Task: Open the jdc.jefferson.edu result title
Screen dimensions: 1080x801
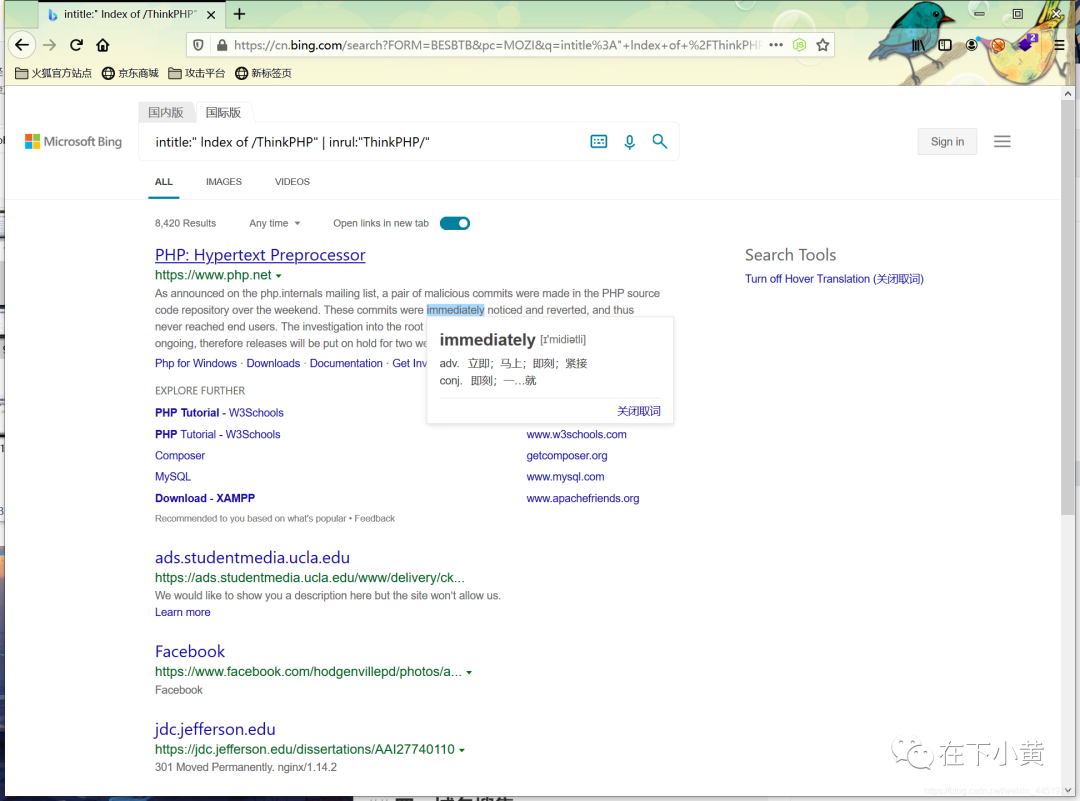Action: 215,729
